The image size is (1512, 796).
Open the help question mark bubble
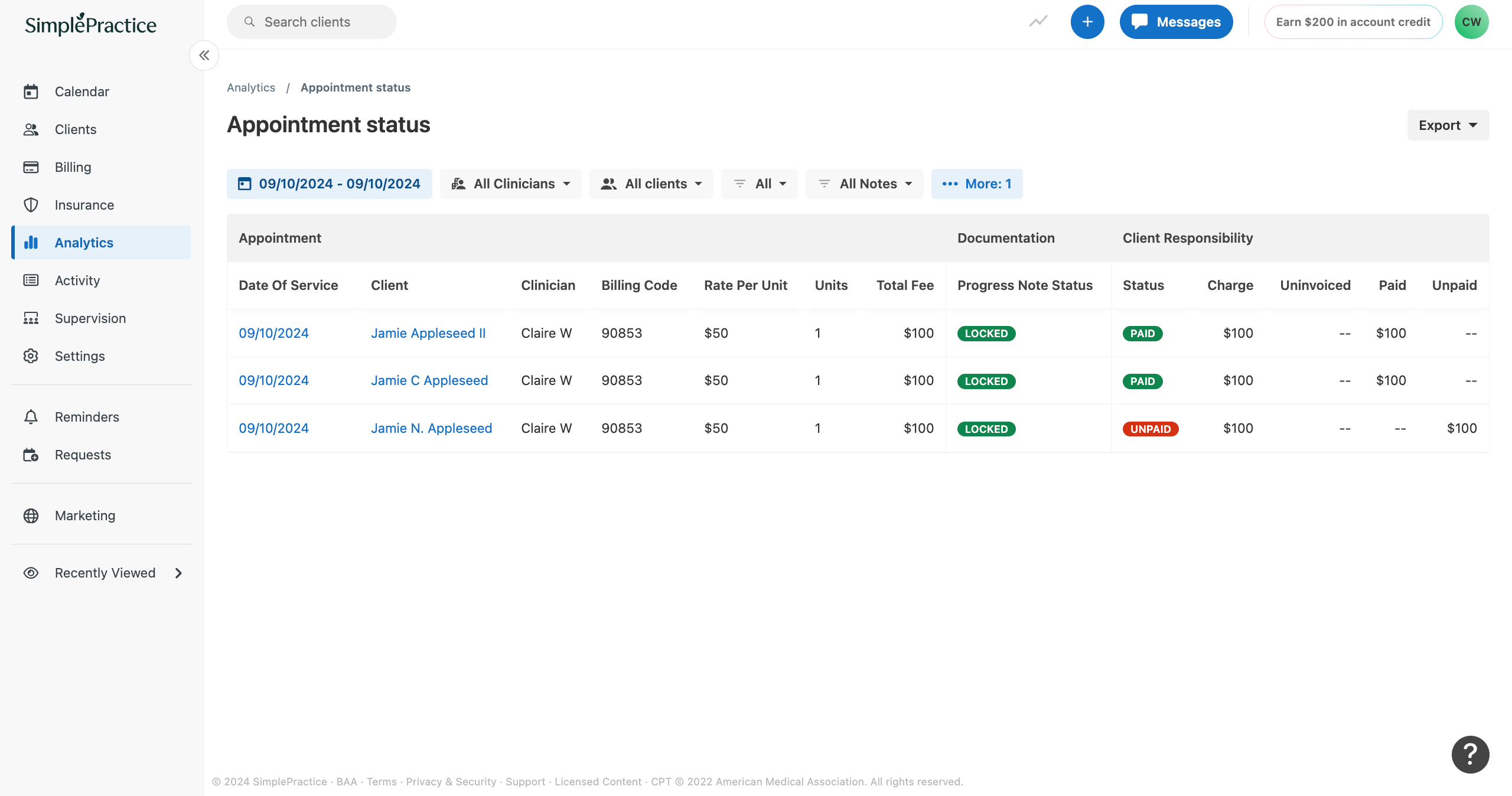pos(1469,754)
